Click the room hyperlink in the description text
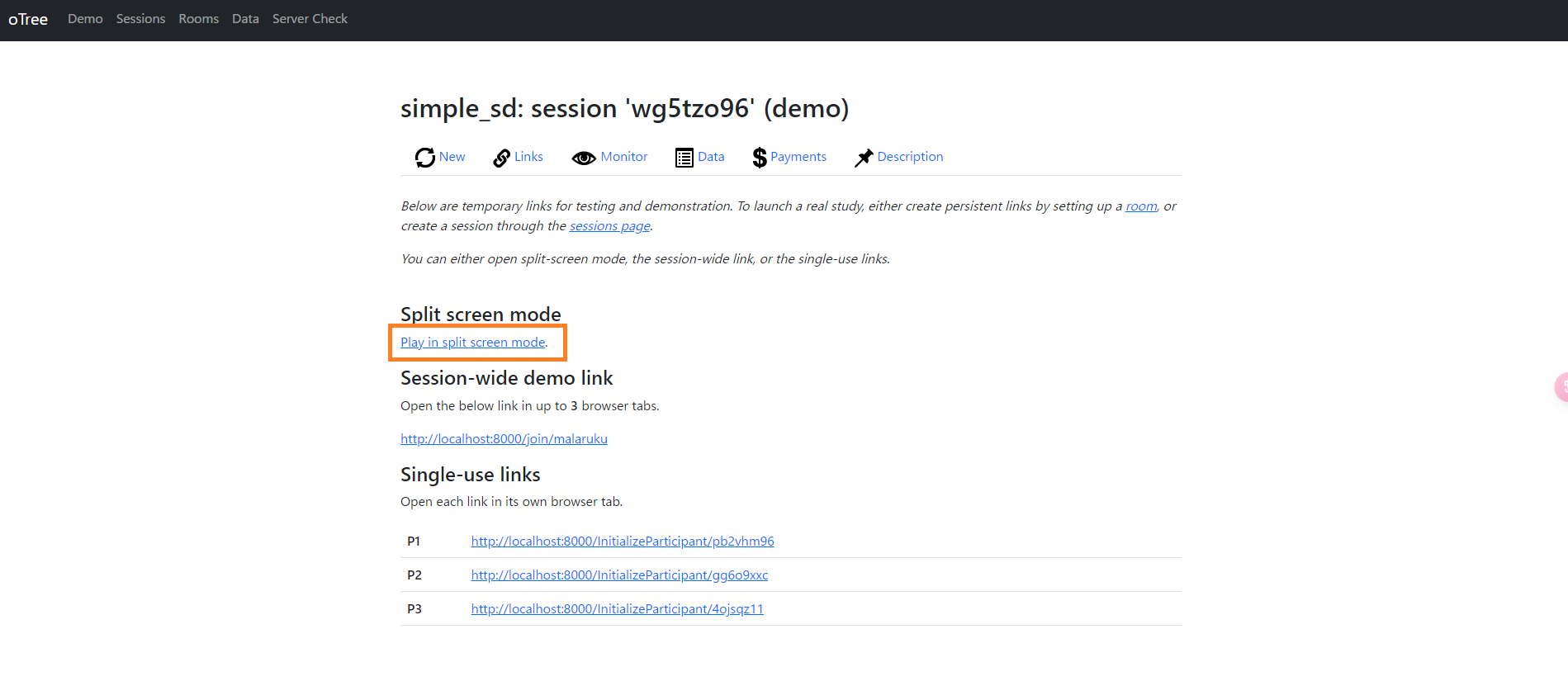1568x700 pixels. click(1140, 206)
